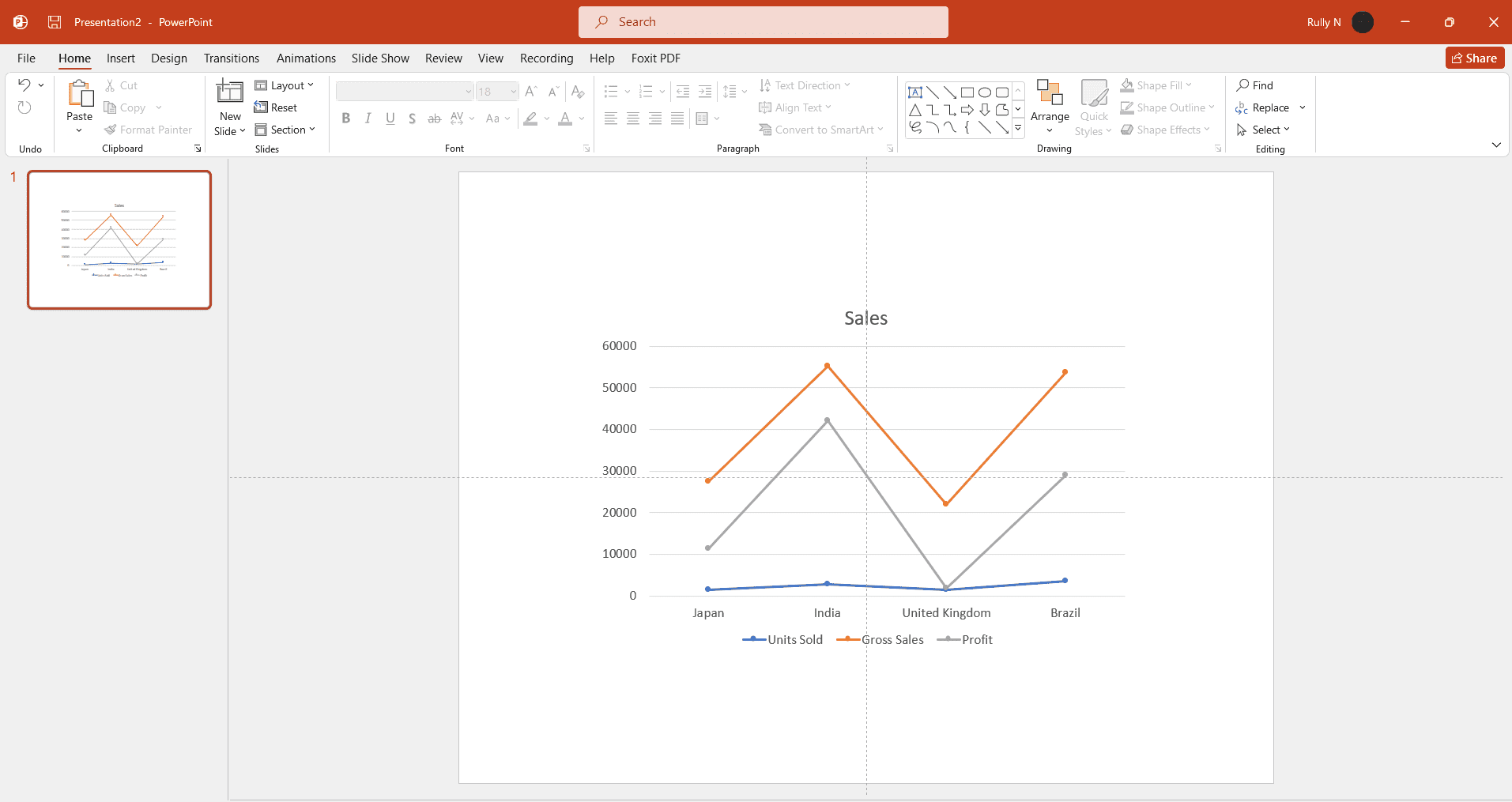Open the font size combo box

coord(497,92)
